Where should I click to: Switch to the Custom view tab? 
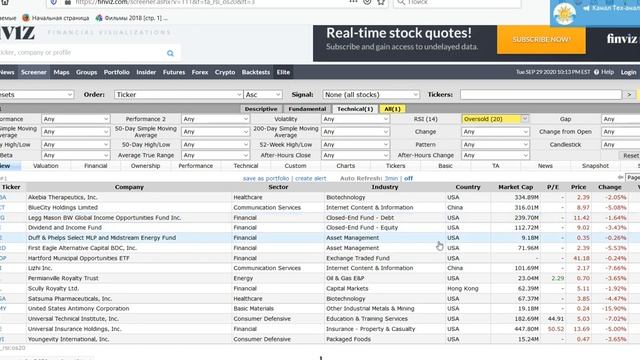point(296,166)
